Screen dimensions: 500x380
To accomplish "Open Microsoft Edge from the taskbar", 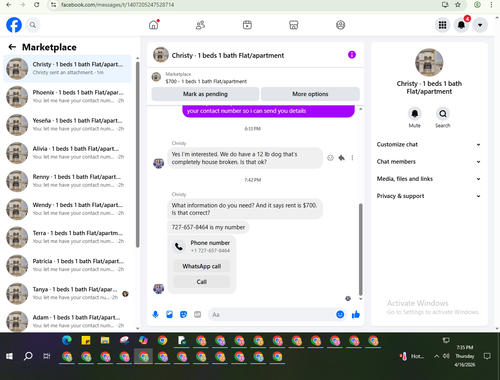I will 67,340.
